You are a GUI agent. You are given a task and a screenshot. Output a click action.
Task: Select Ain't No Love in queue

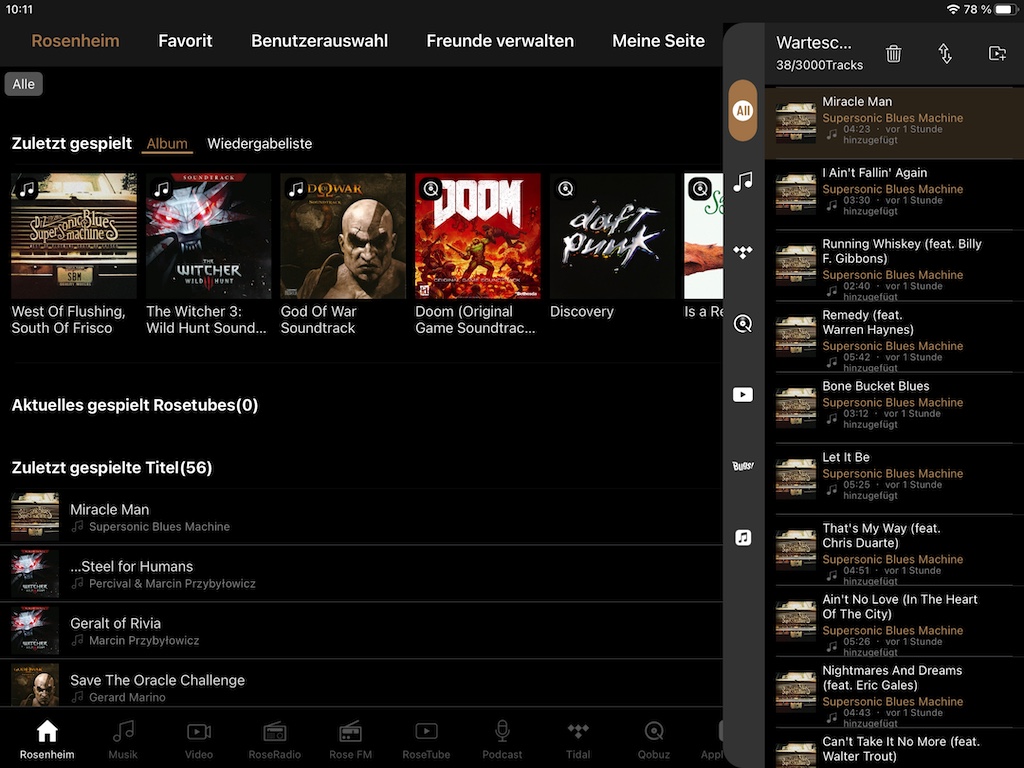[x=894, y=622]
